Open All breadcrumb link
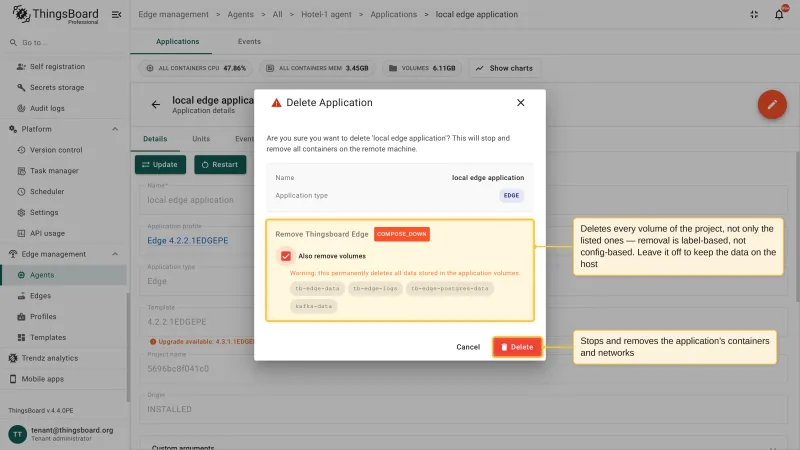Screen dimensions: 800x450 [x=277, y=14]
